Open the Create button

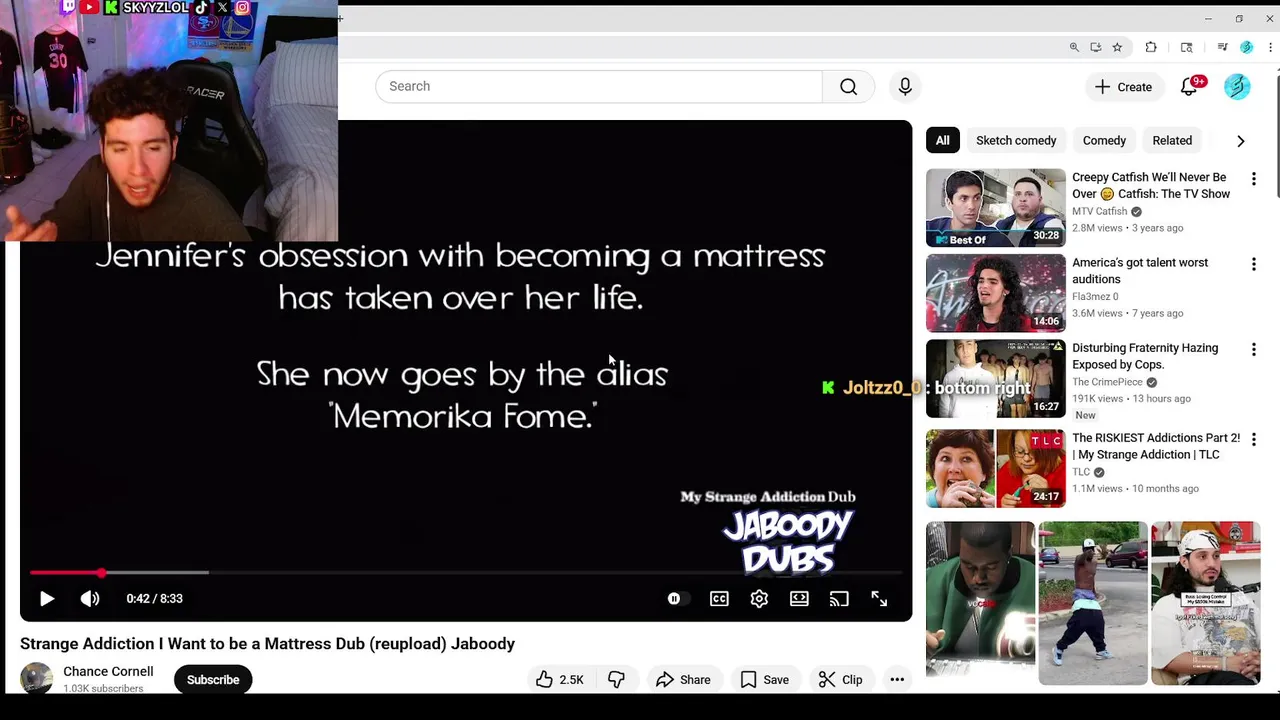[1123, 87]
